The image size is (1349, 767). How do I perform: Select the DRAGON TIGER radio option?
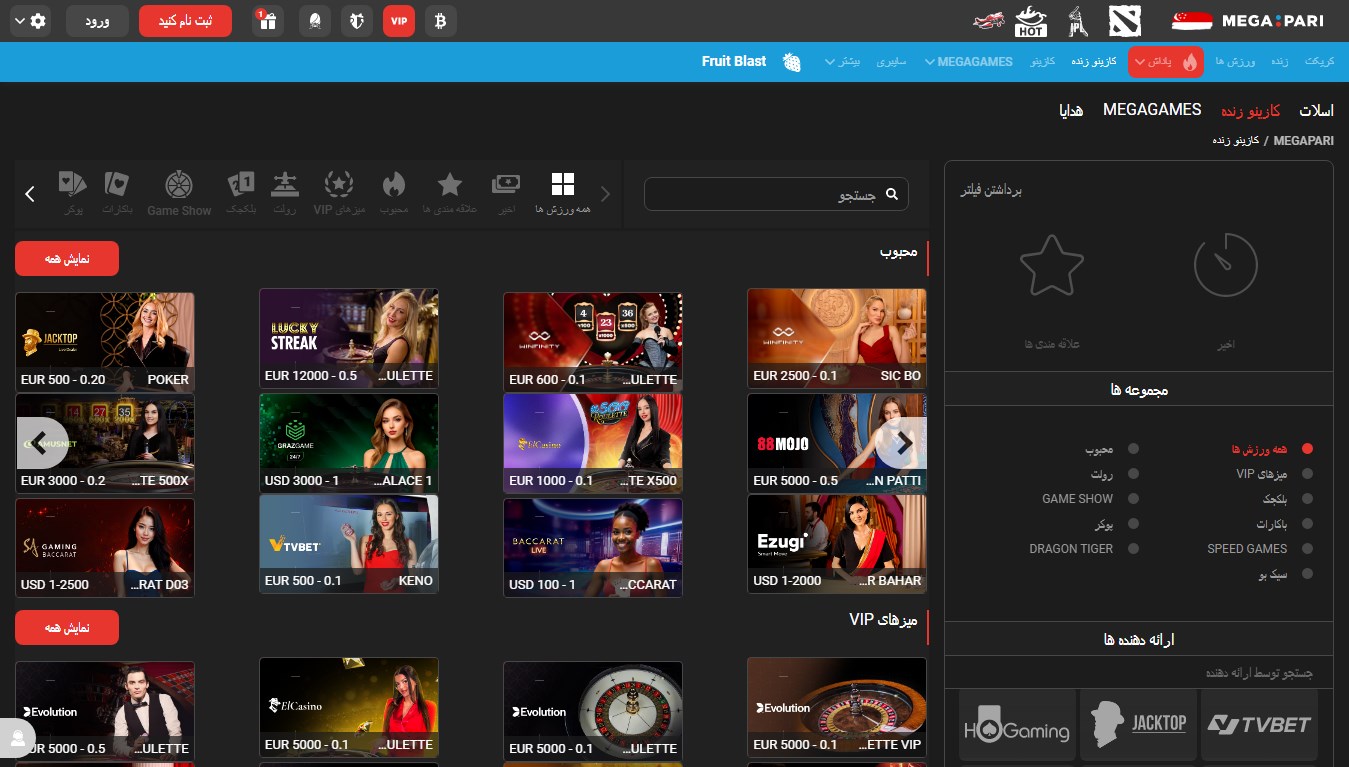(1133, 548)
